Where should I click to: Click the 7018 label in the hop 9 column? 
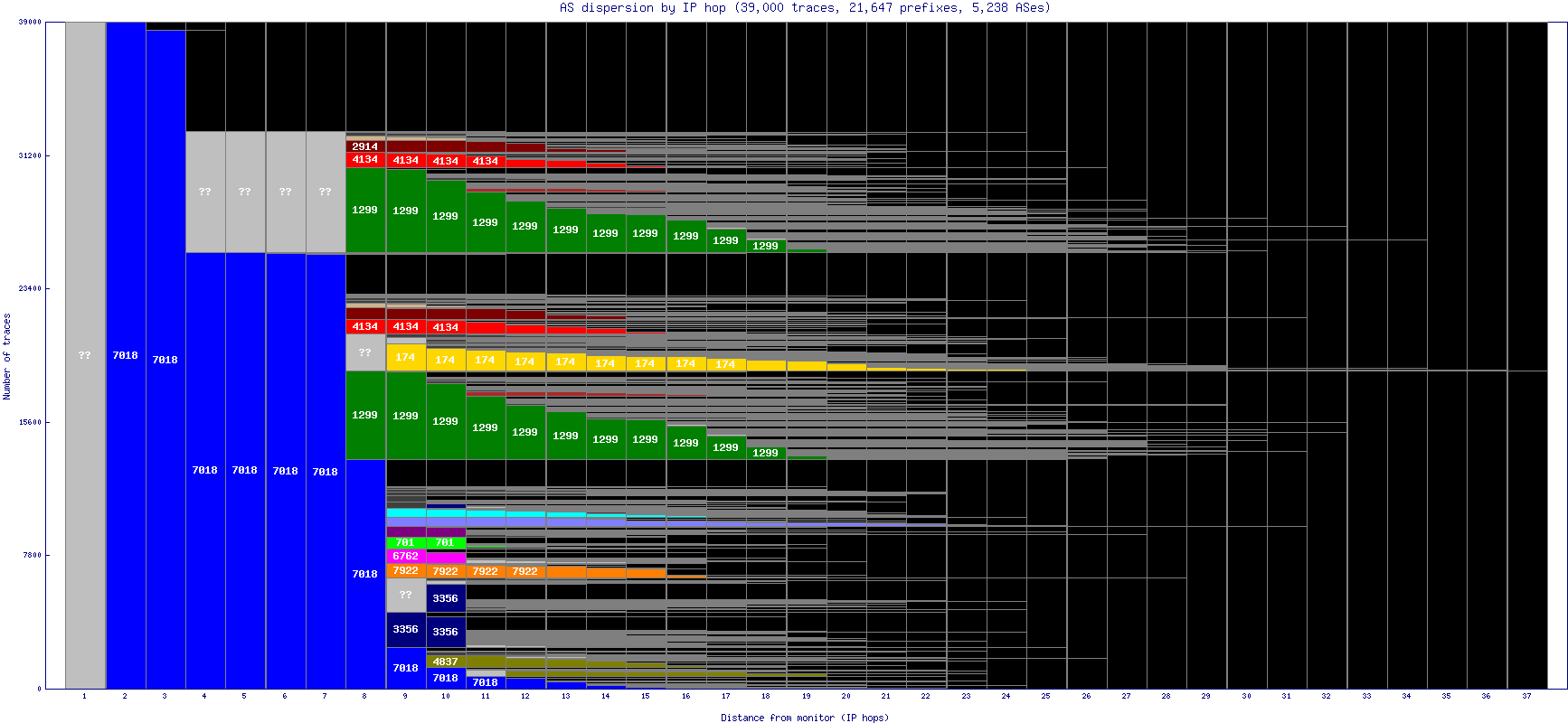[x=405, y=668]
